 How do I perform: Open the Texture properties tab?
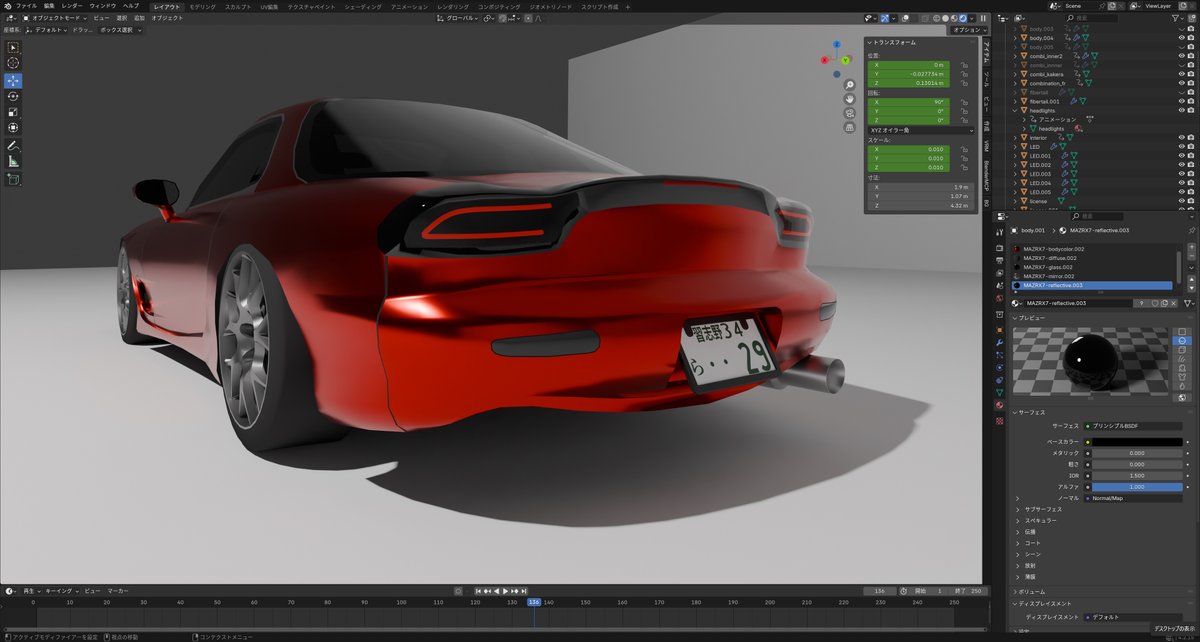(999, 420)
